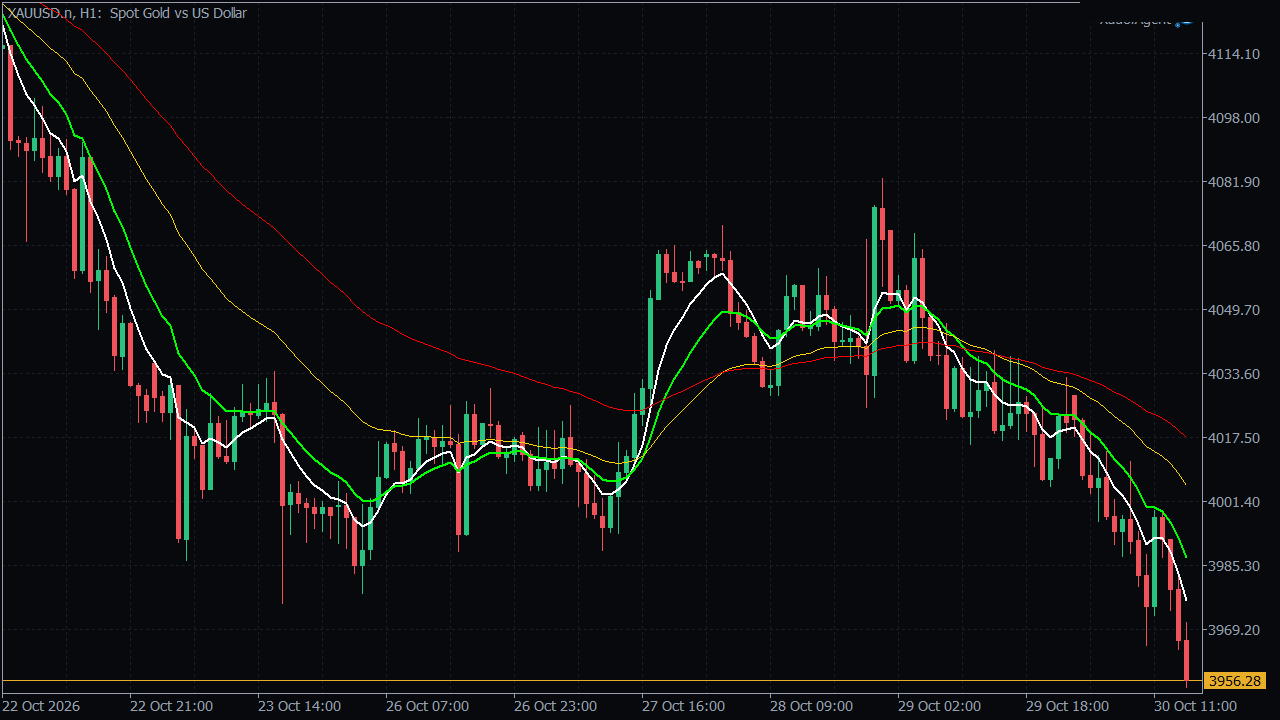Viewport: 1280px width, 720px height.
Task: Click the 3985.30 price axis value
Action: [1234, 566]
